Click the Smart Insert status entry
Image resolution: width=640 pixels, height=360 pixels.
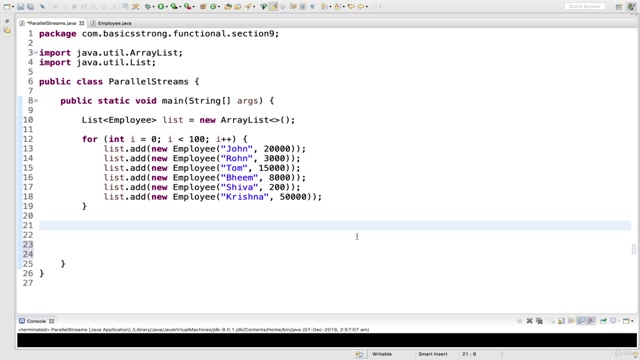(433, 354)
